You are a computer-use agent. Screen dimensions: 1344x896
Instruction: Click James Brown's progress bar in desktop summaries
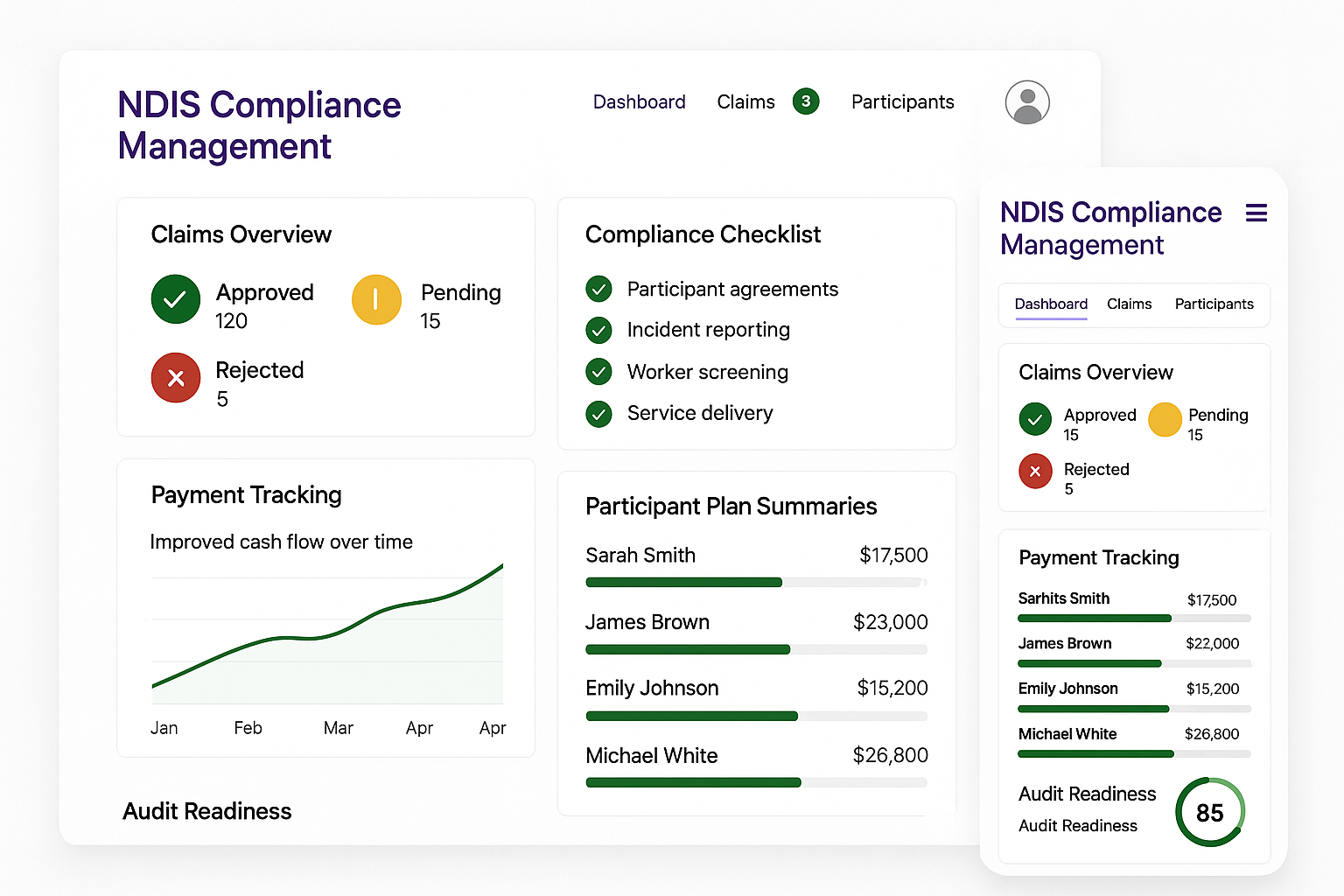tap(756, 649)
